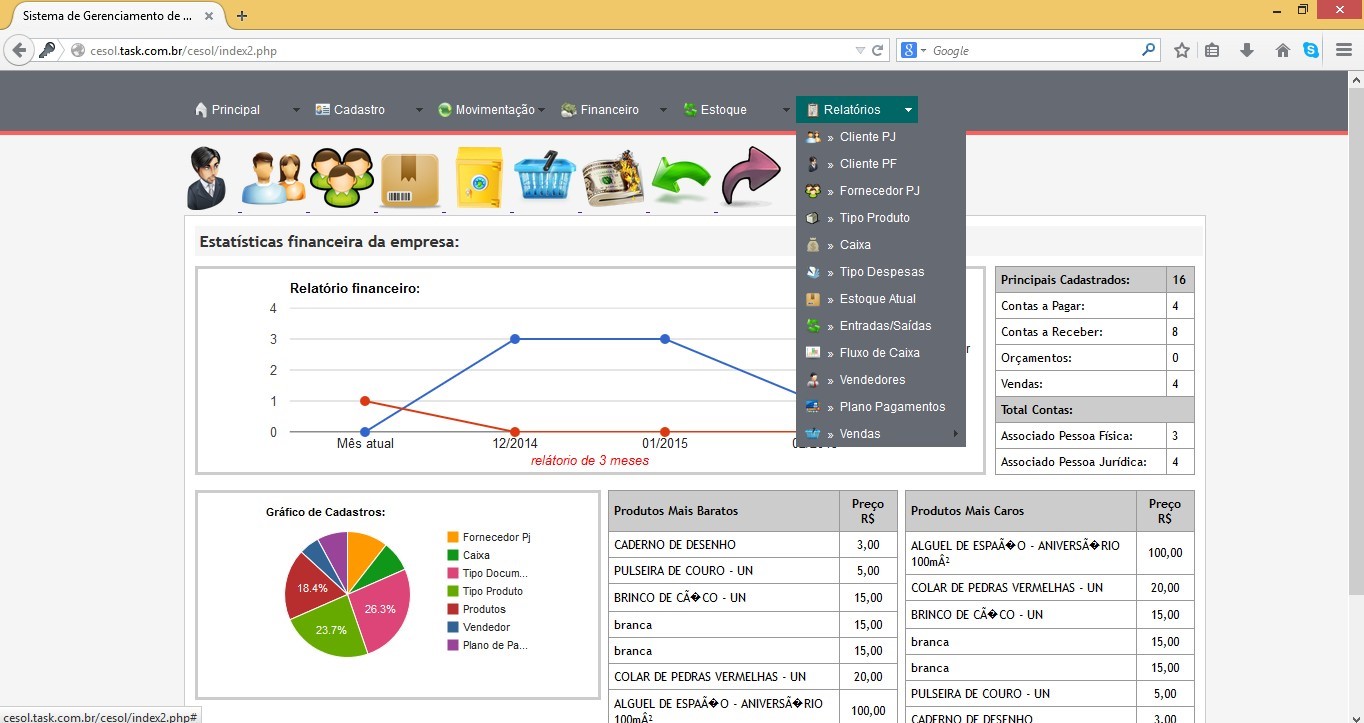Click the Firefox bookmark star icon
The height and width of the screenshot is (723, 1364).
pyautogui.click(x=1182, y=50)
